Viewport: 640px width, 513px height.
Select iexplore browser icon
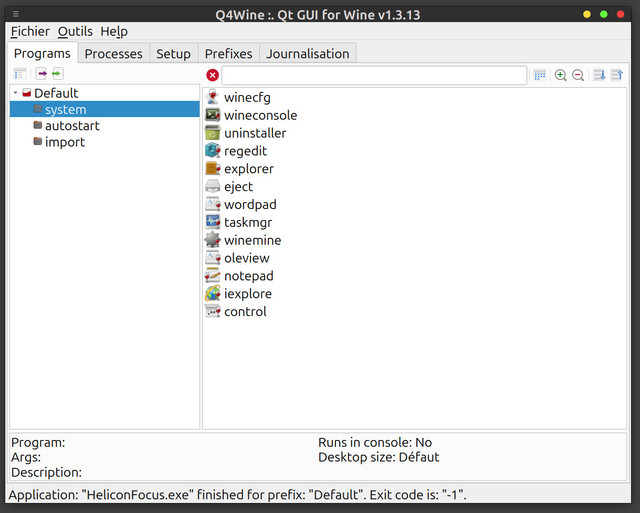point(212,293)
